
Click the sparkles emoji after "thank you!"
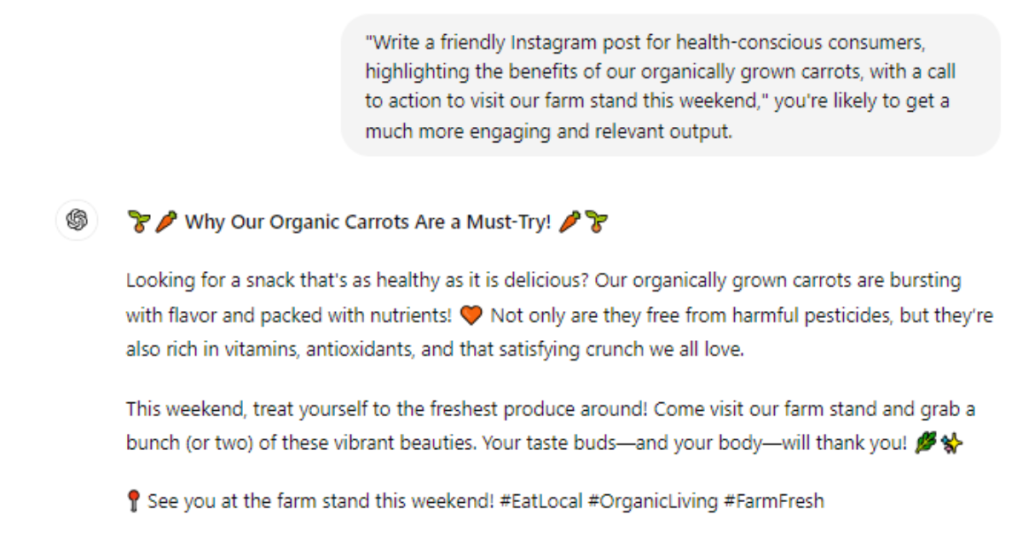[951, 443]
